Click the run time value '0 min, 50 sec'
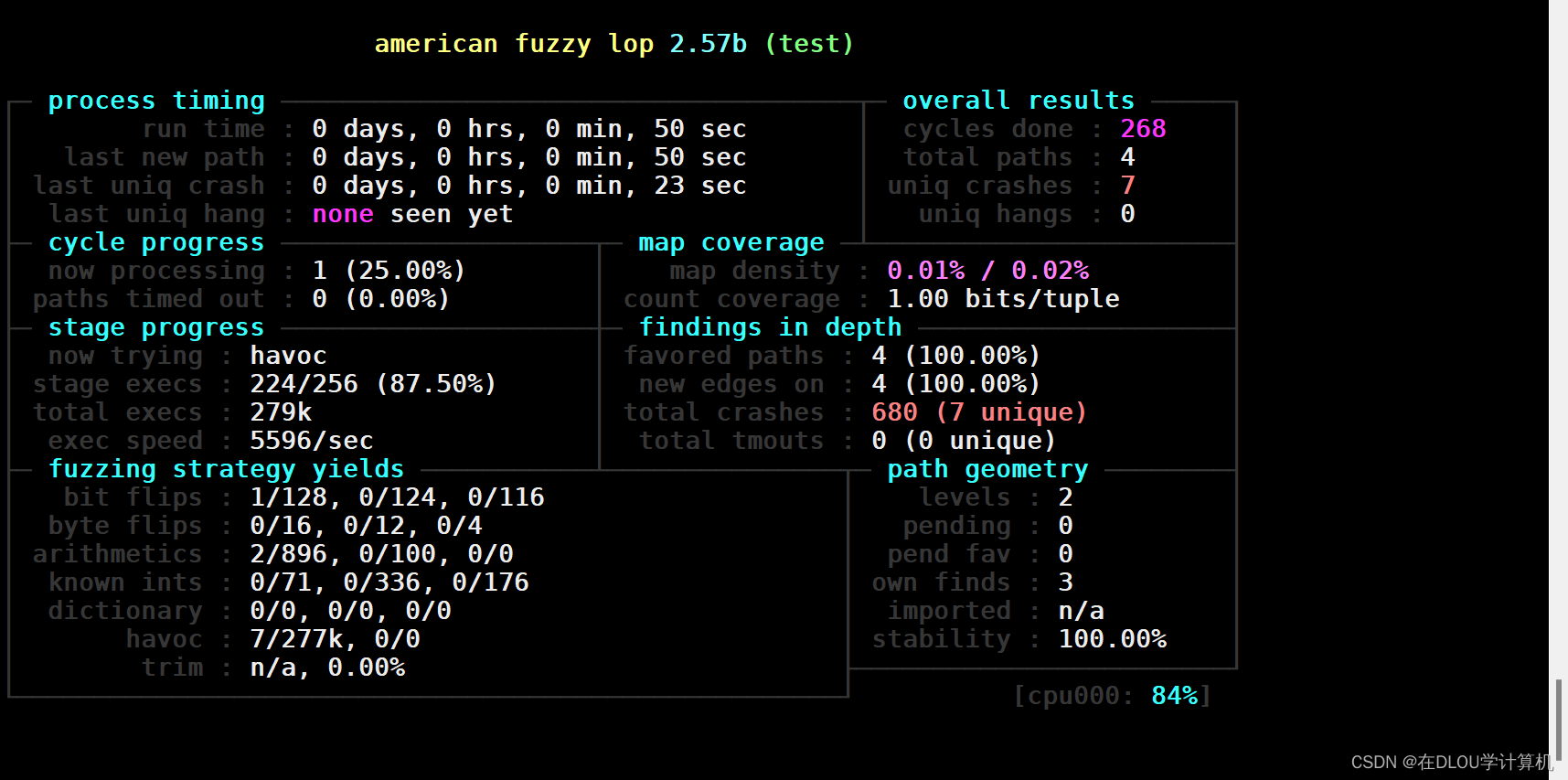 tap(645, 129)
